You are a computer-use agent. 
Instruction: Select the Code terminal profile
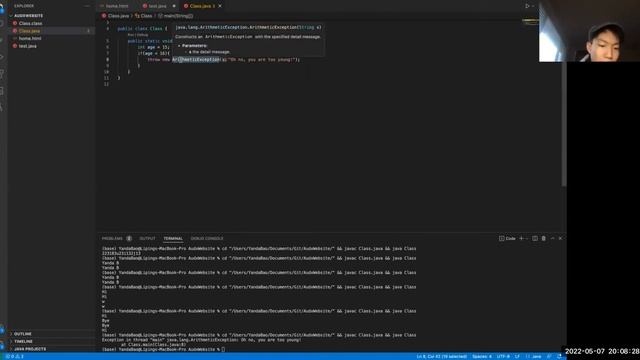(507, 238)
